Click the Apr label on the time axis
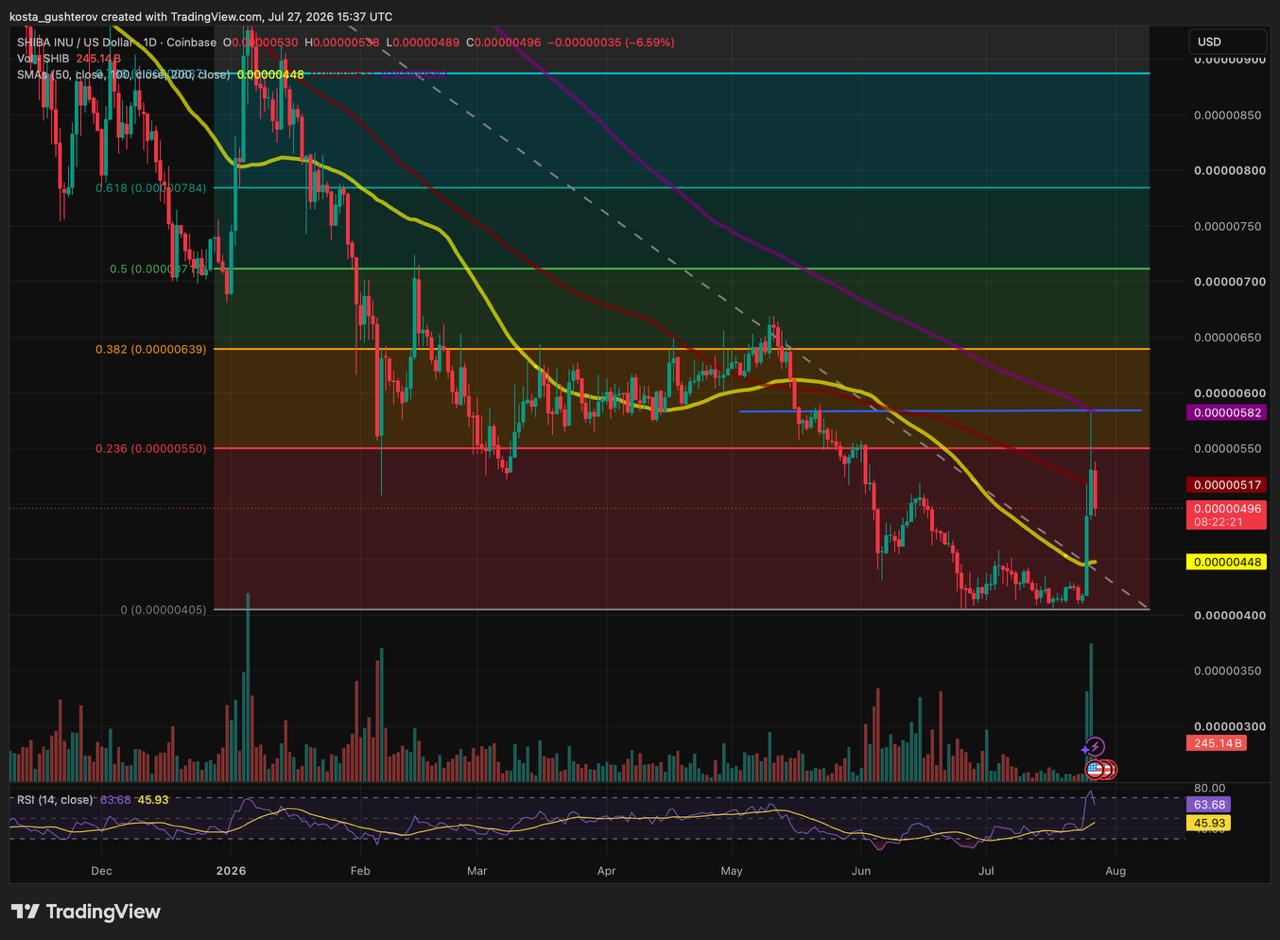The height and width of the screenshot is (940, 1280). pos(606,871)
